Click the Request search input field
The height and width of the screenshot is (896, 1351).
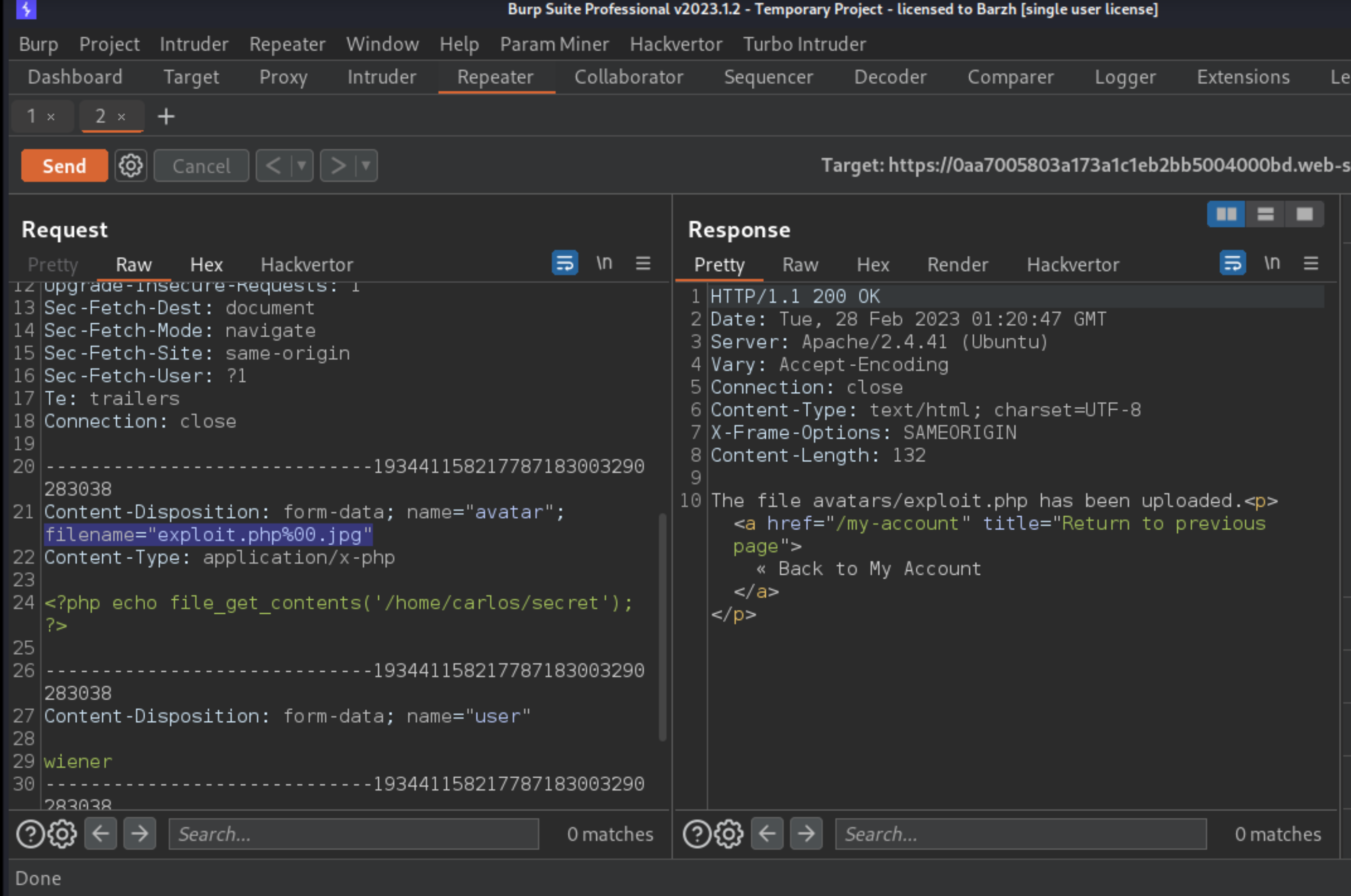tap(354, 834)
